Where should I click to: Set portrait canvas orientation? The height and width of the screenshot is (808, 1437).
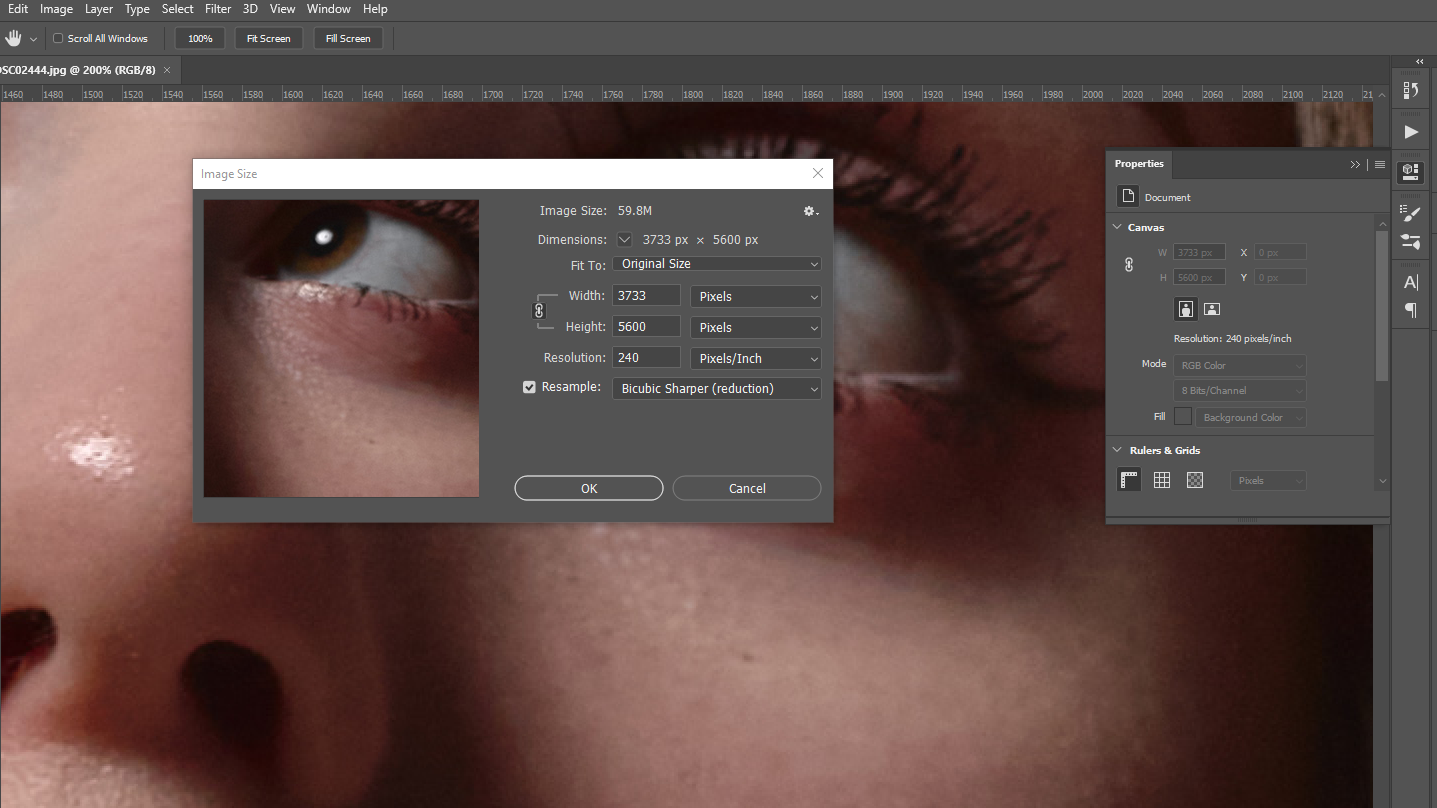click(1186, 309)
